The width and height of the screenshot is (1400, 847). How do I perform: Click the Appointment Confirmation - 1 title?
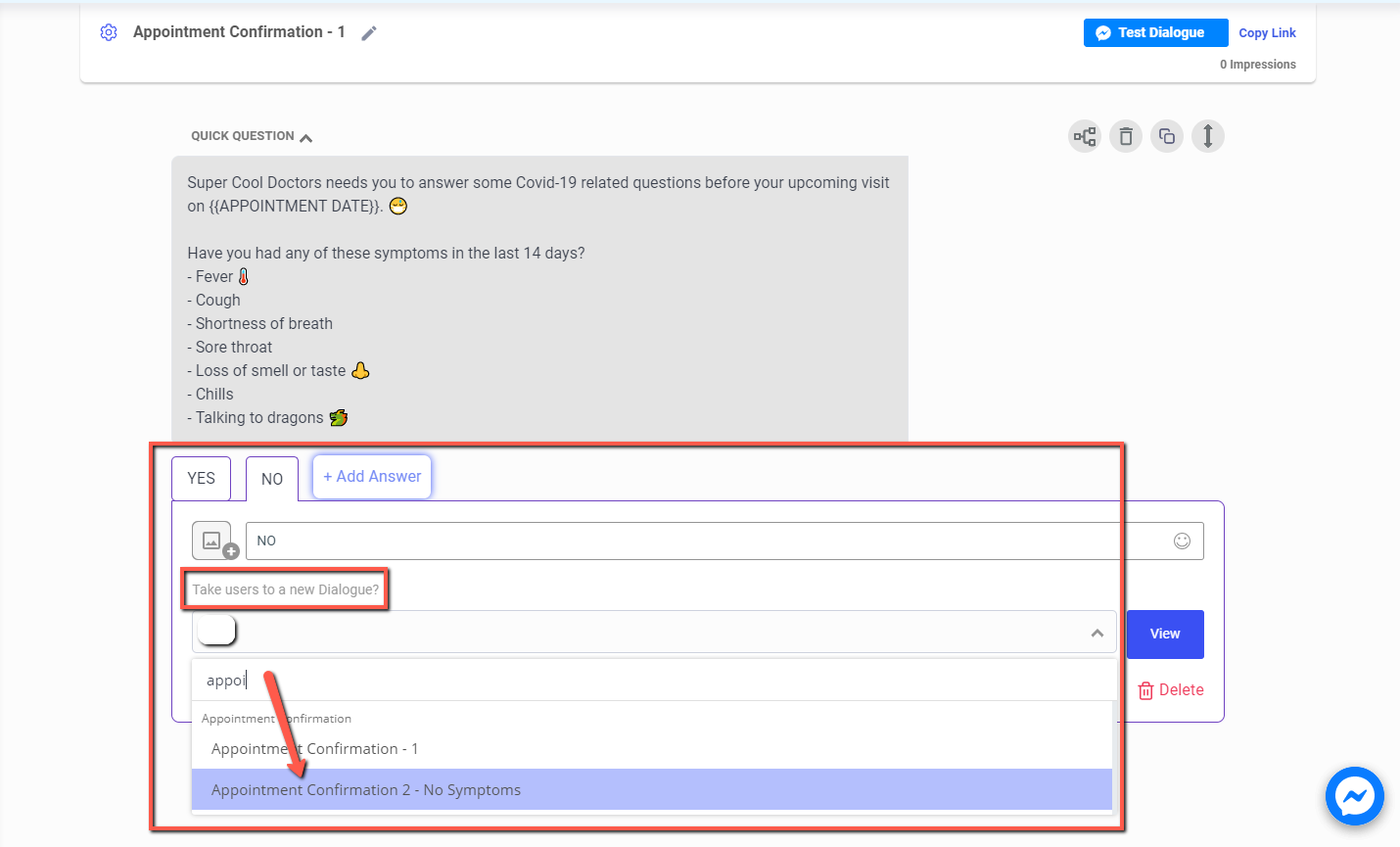coord(239,32)
